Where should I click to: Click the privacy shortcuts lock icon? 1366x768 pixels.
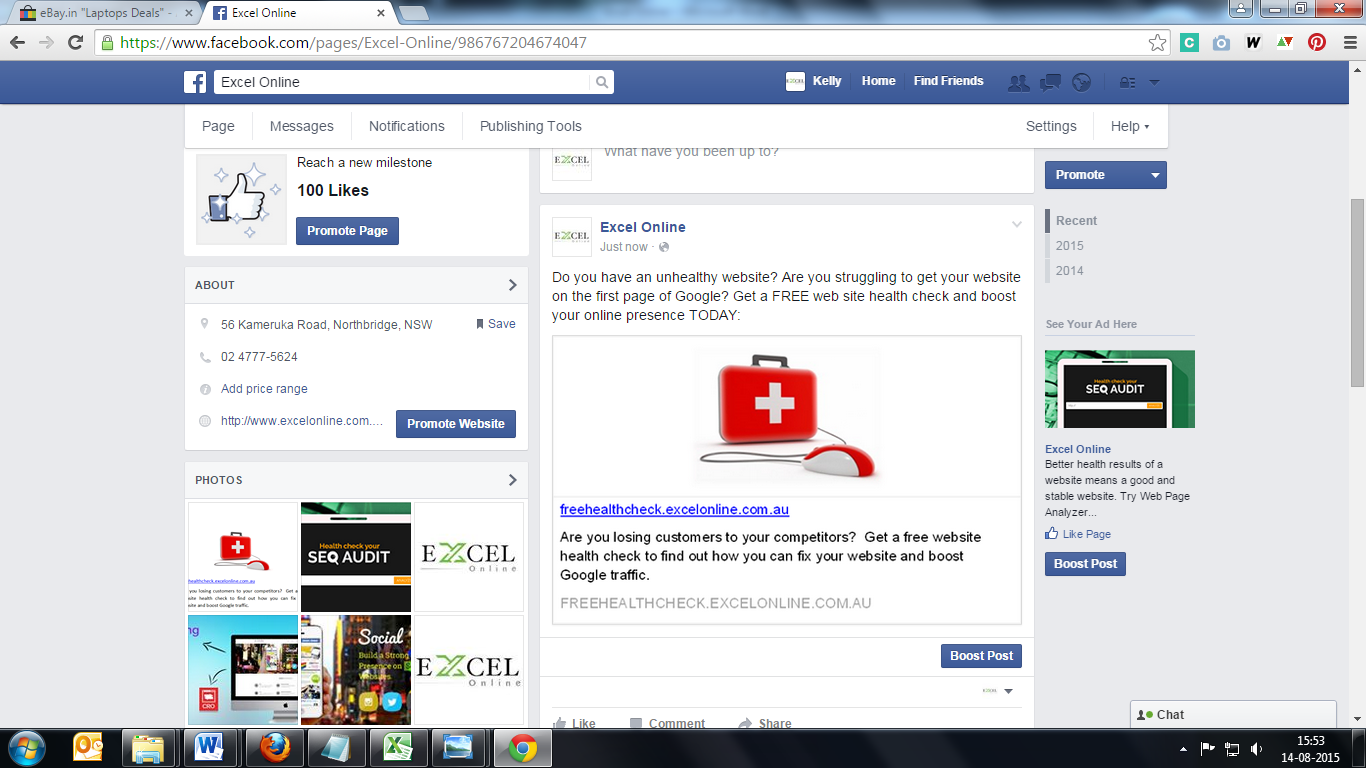point(1127,83)
